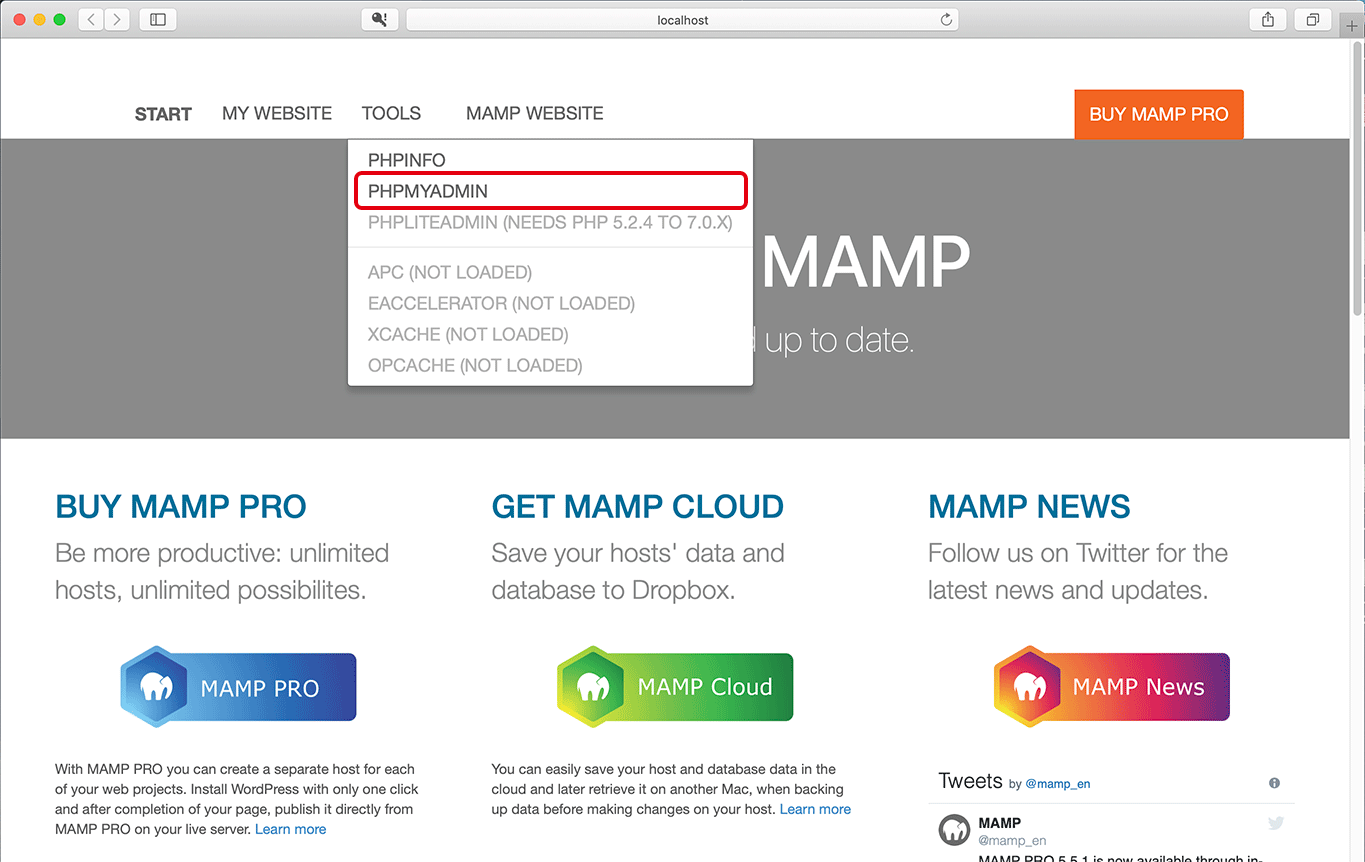Click the BUY MAMP PRO heading
Screen dimensions: 1365x862
[181, 507]
